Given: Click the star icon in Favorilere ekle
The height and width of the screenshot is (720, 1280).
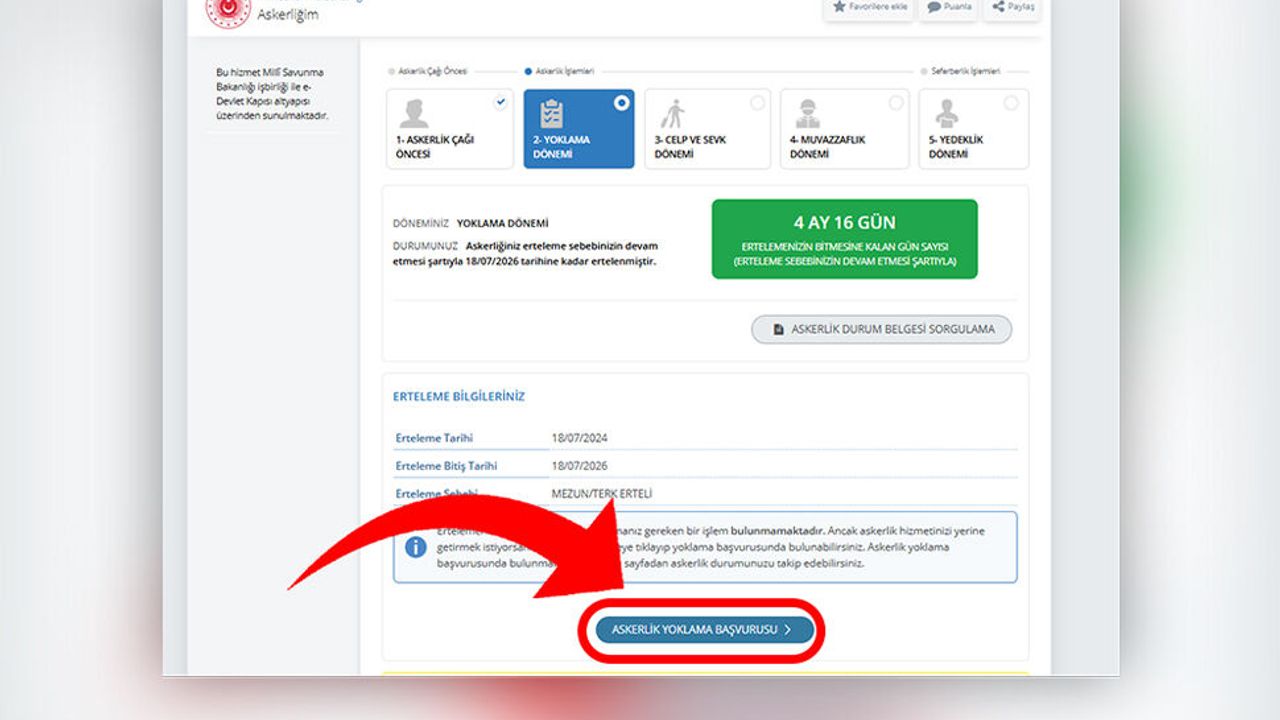Looking at the screenshot, I should point(840,7).
